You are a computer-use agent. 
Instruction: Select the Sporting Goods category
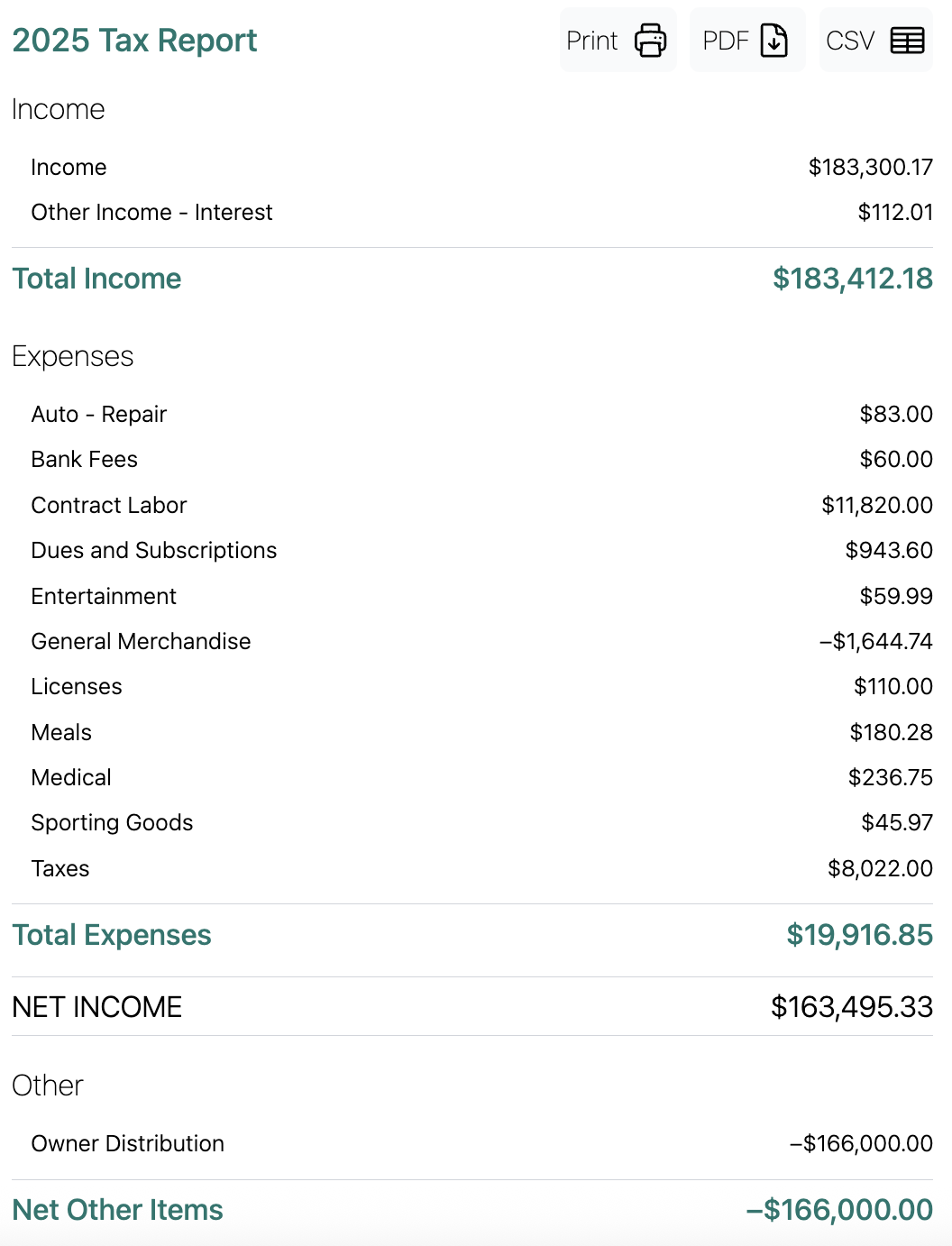(112, 823)
